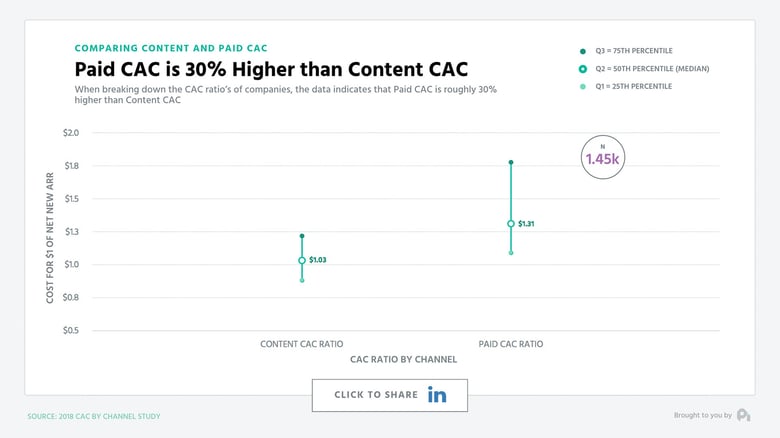This screenshot has height=438, width=780.
Task: Click the Content CAC 25th percentile bottom dot
Action: click(302, 281)
